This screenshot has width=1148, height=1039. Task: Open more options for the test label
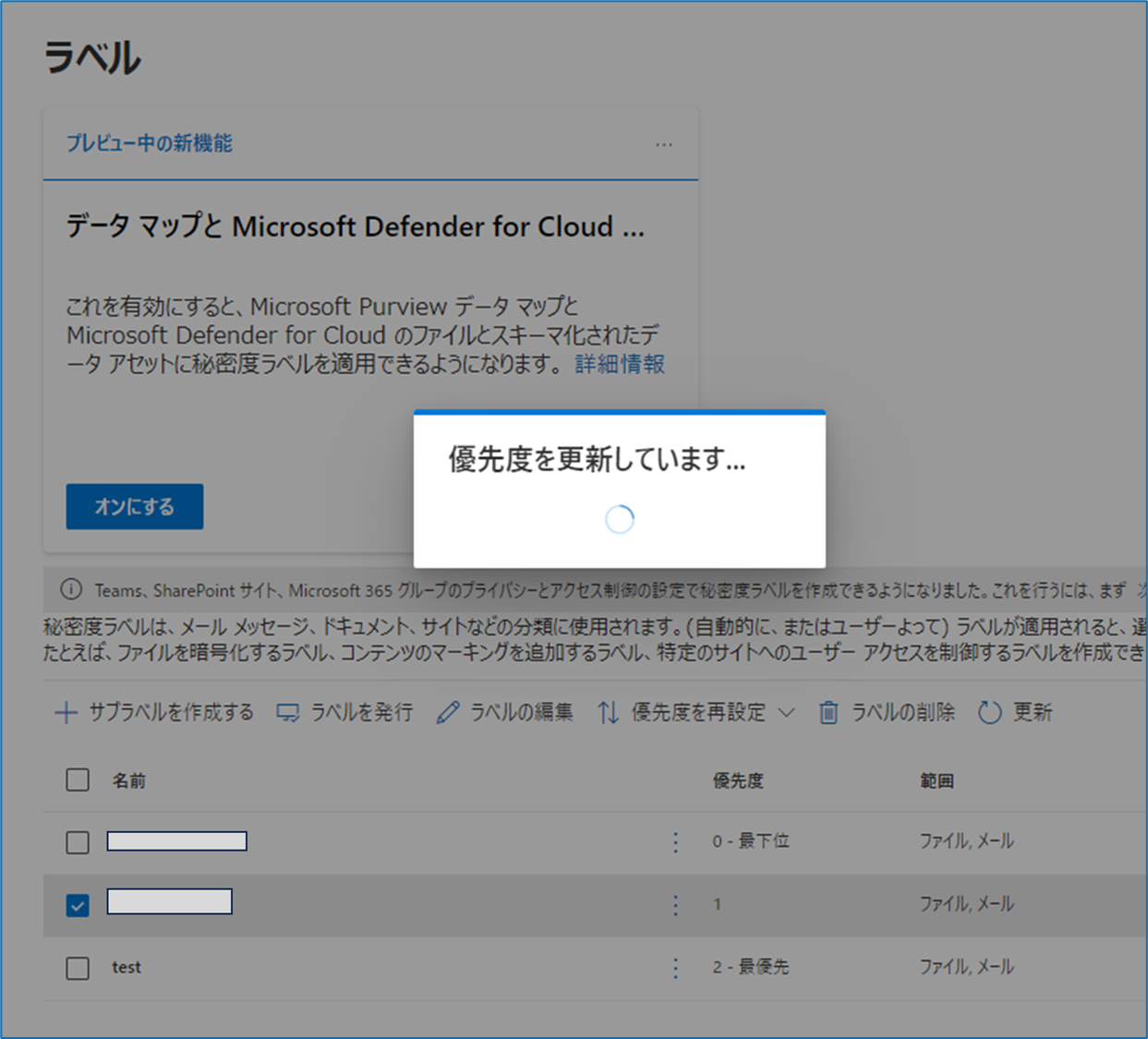pyautogui.click(x=675, y=968)
